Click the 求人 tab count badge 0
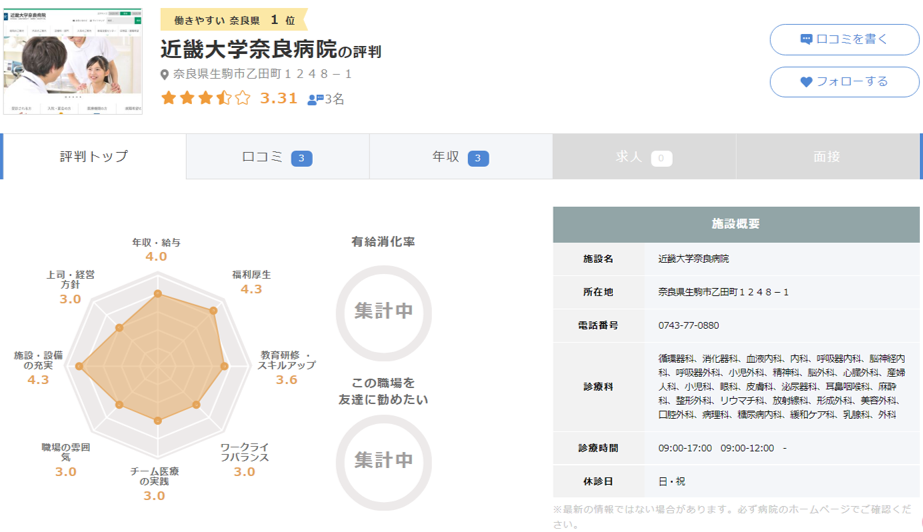The image size is (923, 532). (x=661, y=158)
